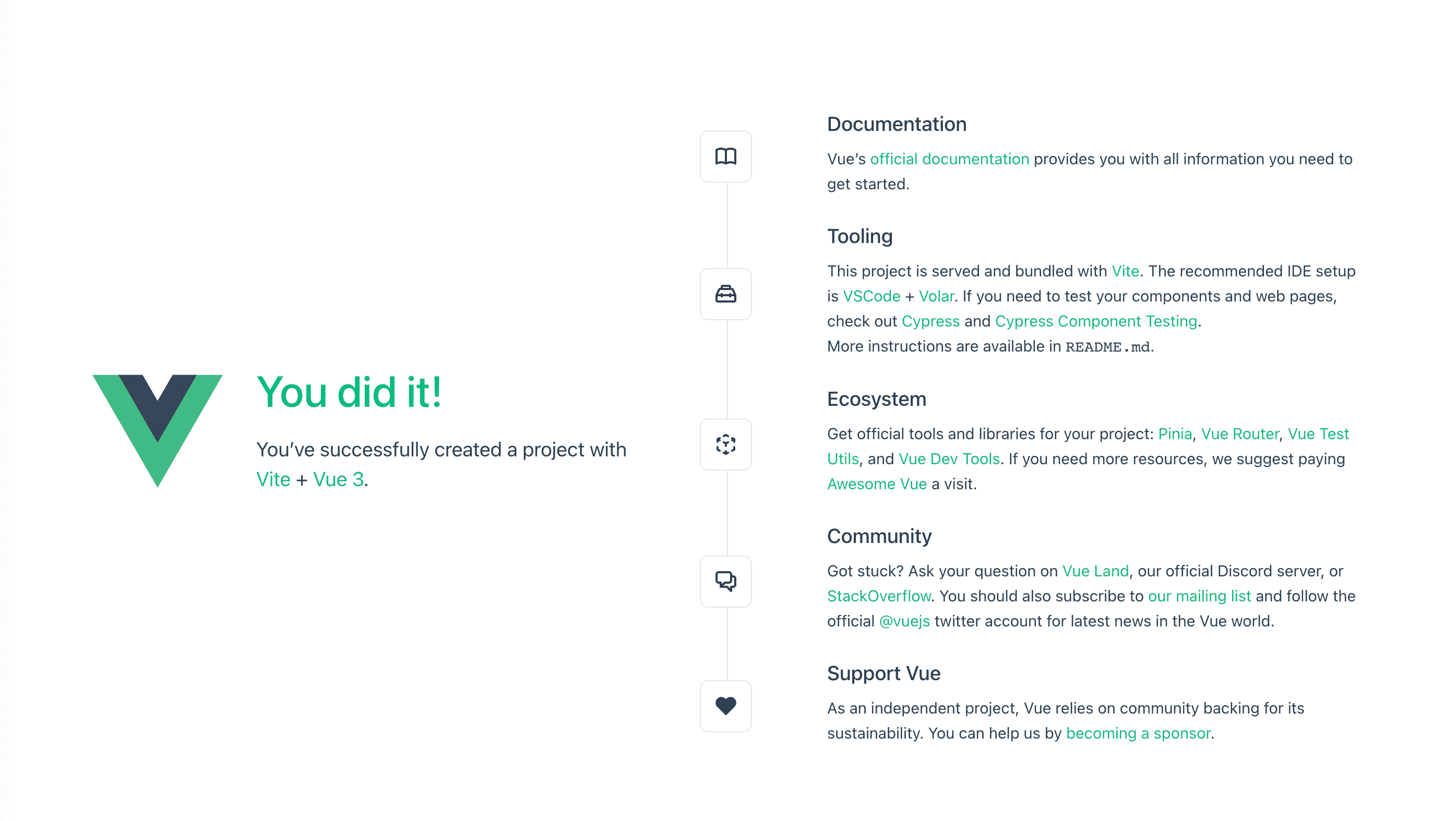1456x821 pixels.
Task: Open the Vue Dev Tools link
Action: point(949,459)
